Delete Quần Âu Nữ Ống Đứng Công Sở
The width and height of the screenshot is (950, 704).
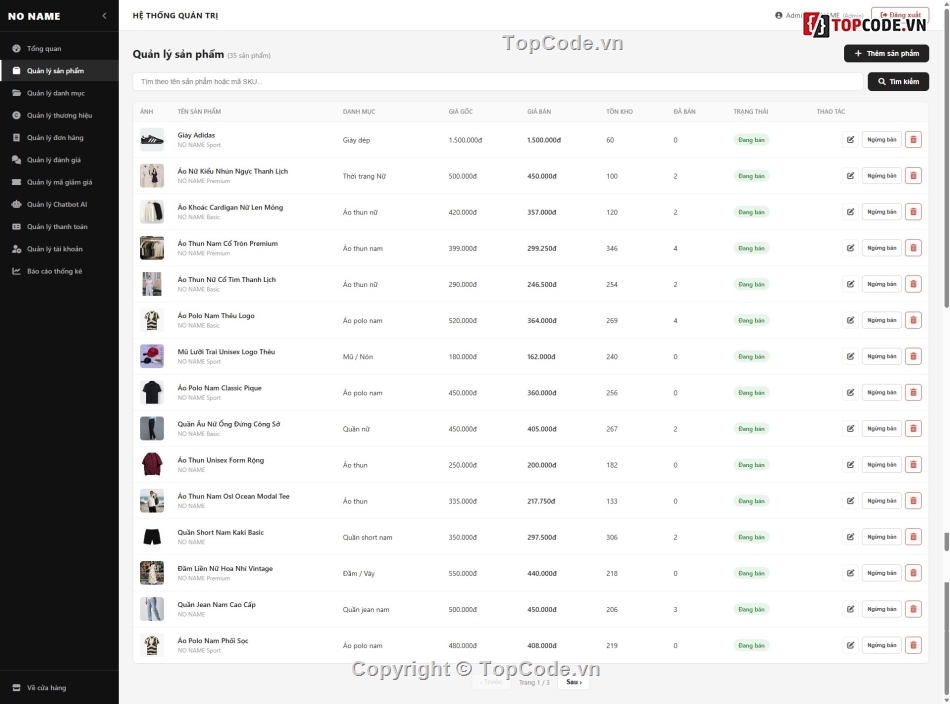(913, 429)
